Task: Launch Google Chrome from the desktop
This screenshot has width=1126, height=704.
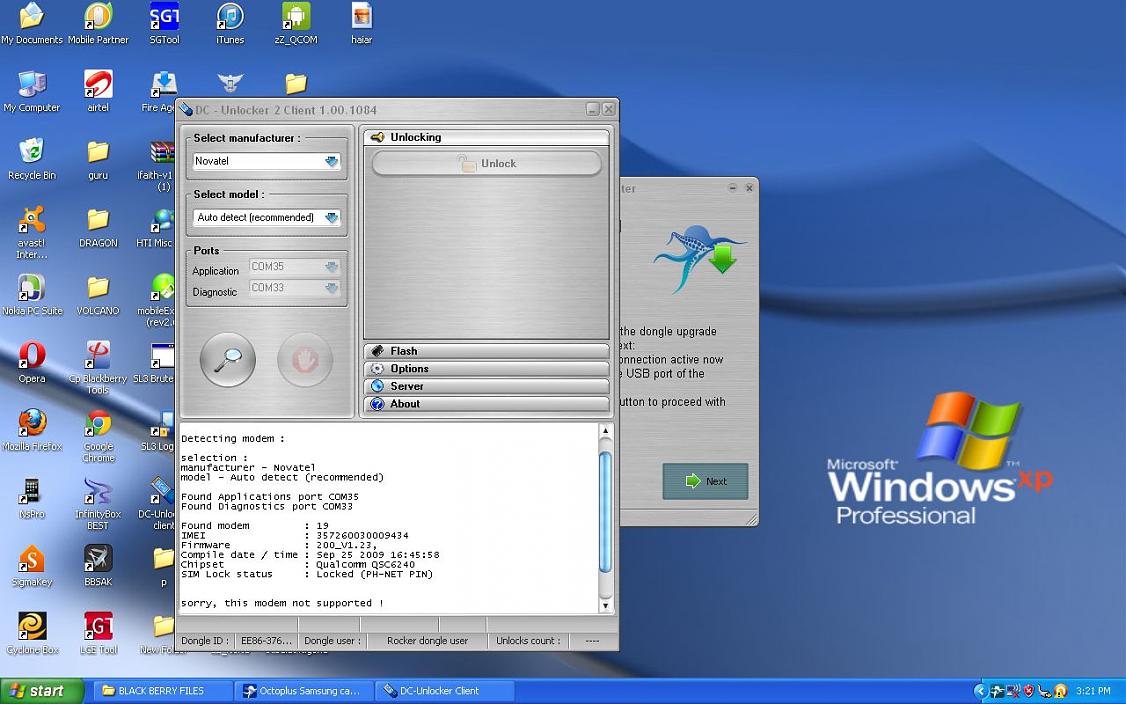Action: coord(98,424)
